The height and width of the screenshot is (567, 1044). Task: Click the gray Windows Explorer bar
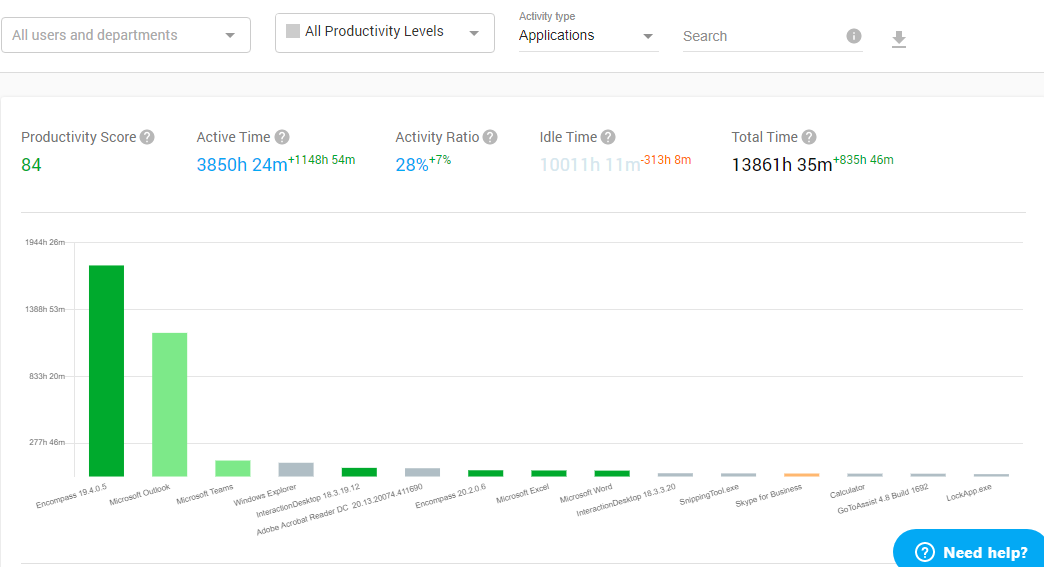coord(296,469)
